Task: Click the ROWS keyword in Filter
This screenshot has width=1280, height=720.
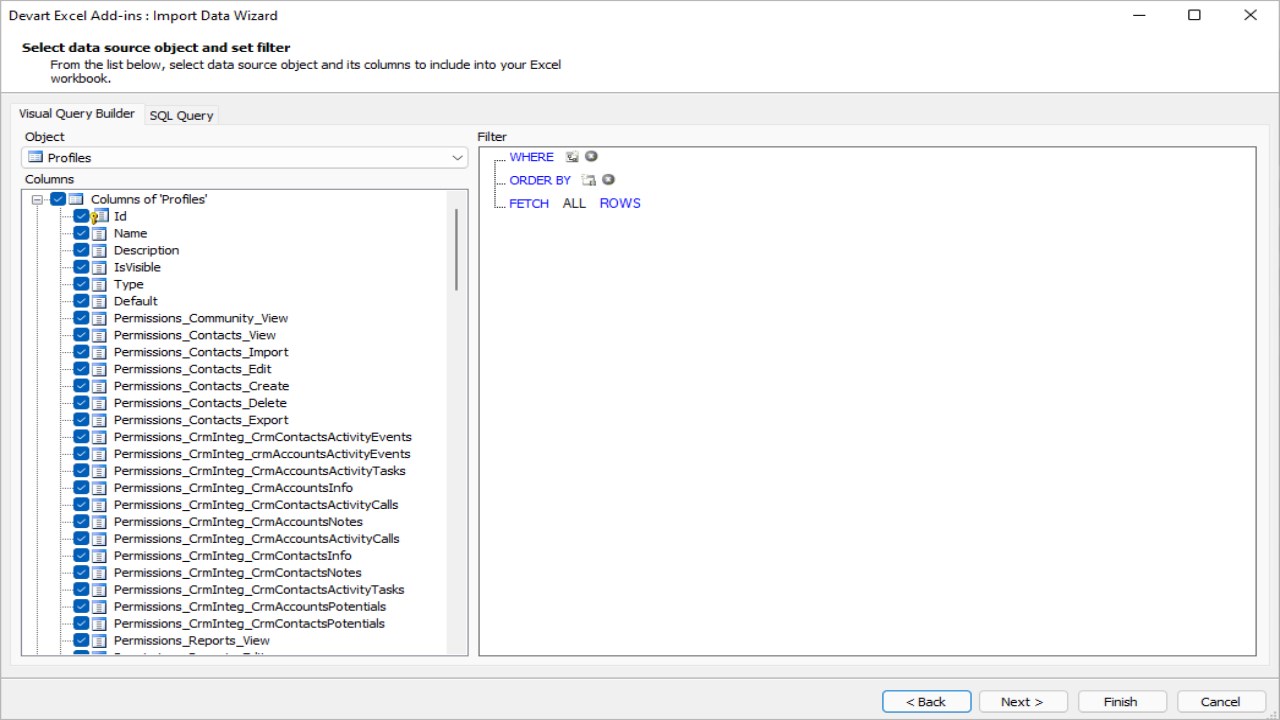Action: click(x=620, y=203)
